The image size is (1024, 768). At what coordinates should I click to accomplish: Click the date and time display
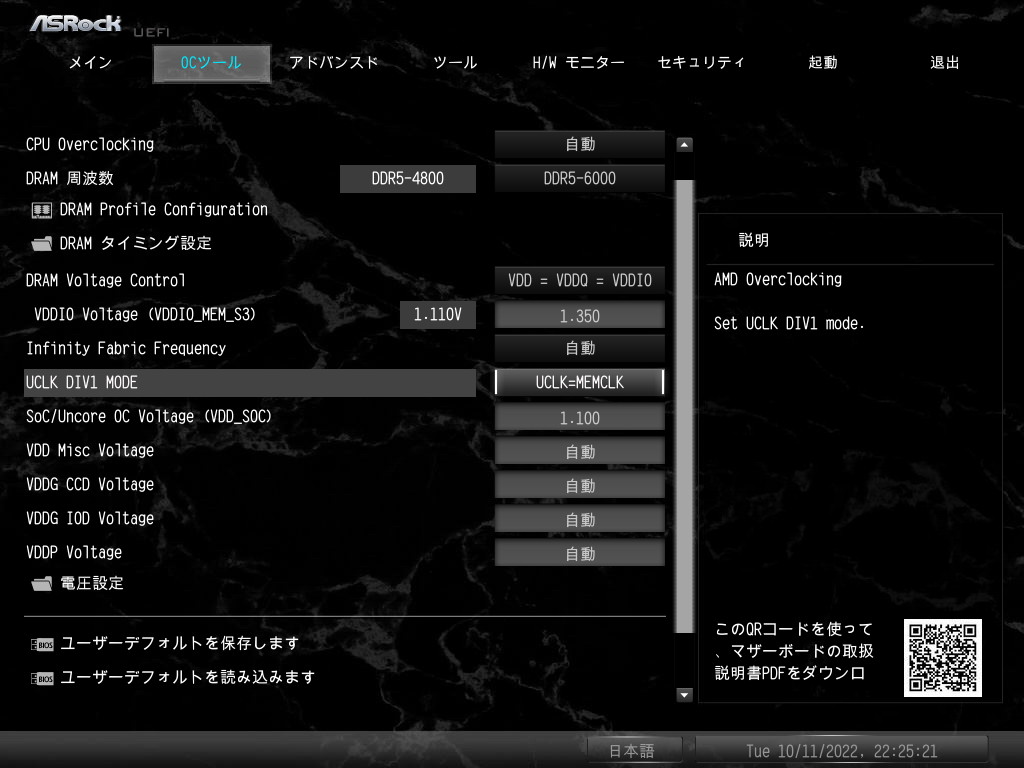pos(841,750)
